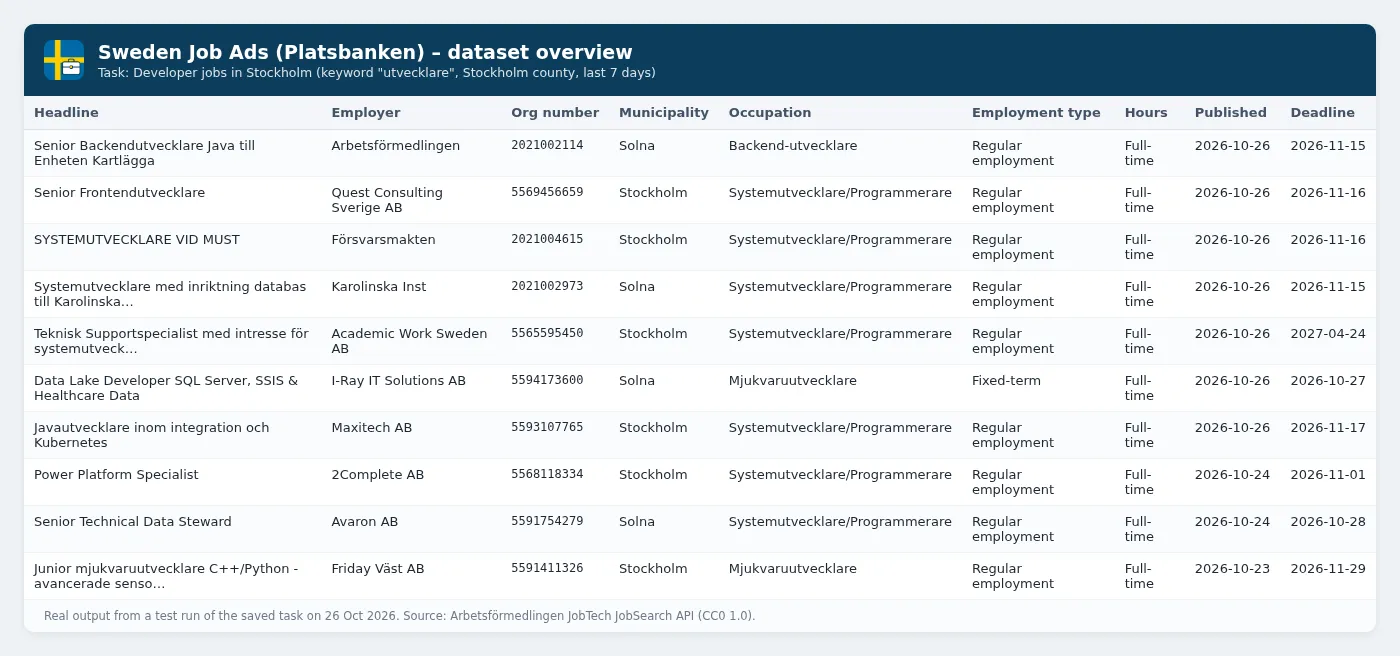
Task: Click Solna in the Avaron AB row
Action: 637,522
